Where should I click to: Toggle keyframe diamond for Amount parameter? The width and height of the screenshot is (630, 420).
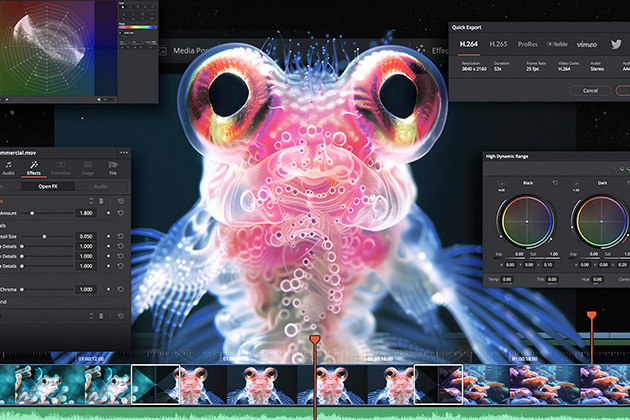pos(108,213)
